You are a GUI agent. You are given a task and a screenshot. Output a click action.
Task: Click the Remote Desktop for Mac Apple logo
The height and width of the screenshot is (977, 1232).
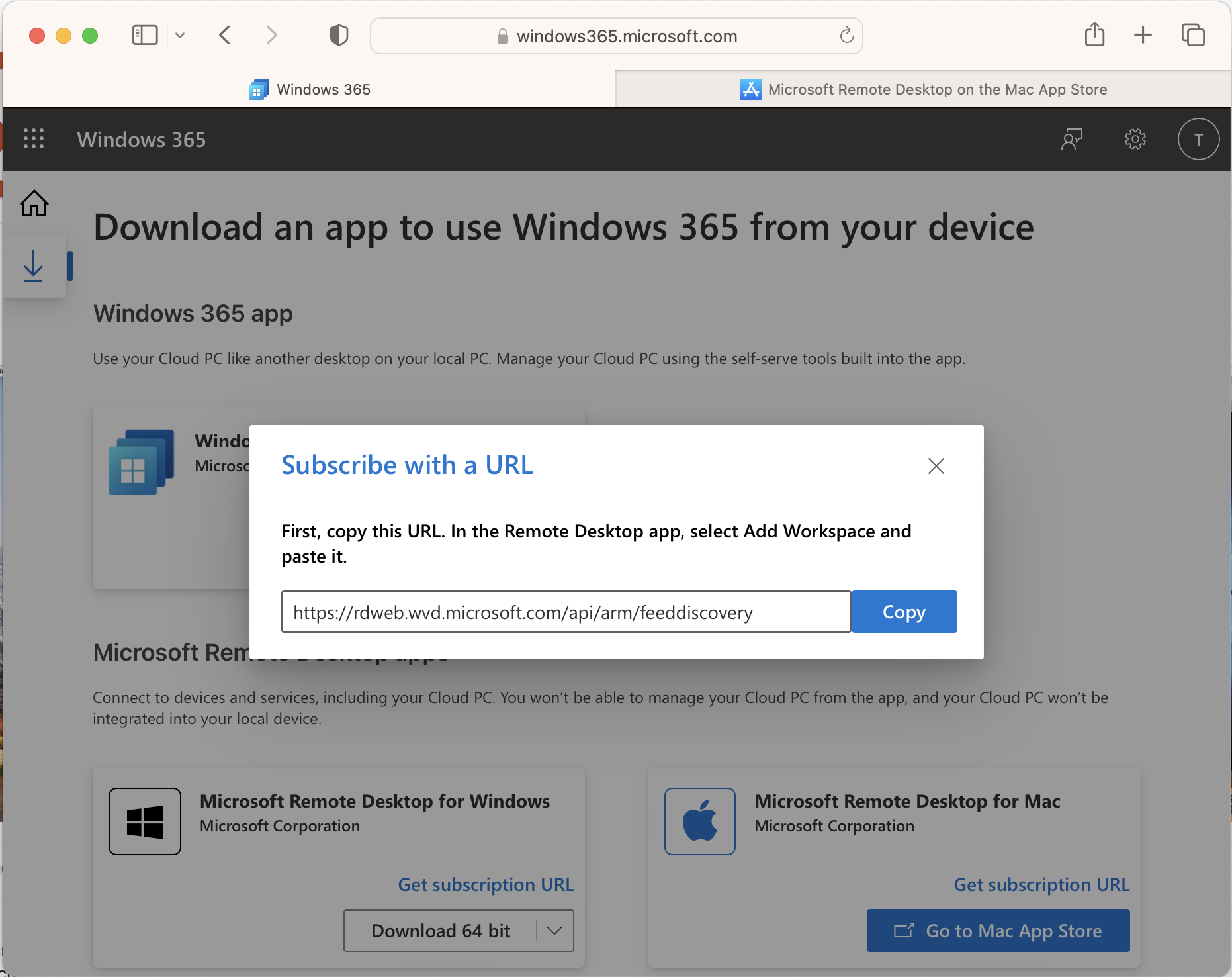[700, 821]
